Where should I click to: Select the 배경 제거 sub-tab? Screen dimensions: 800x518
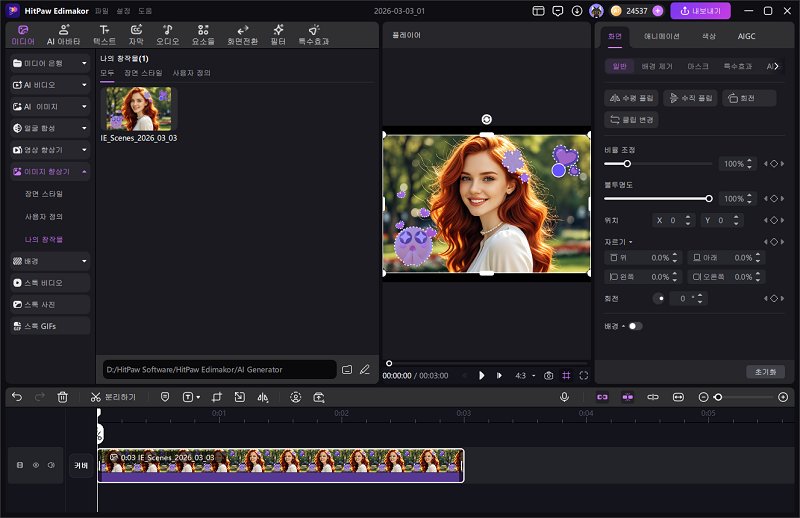[657, 66]
